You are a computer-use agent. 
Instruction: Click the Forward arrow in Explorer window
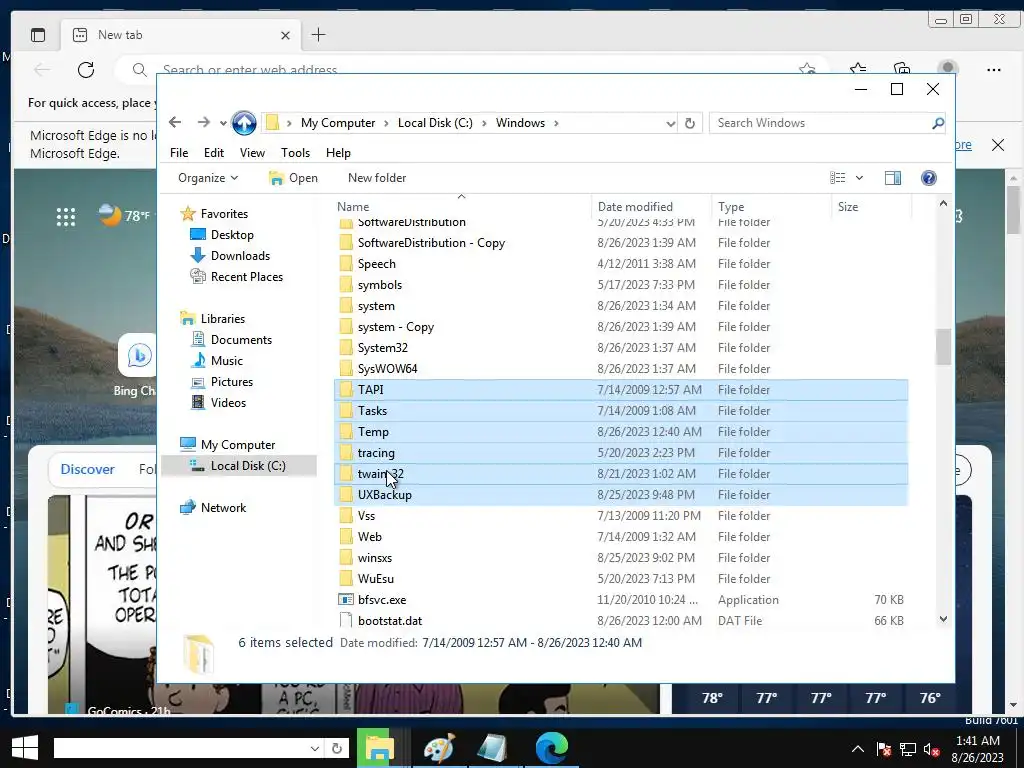pyautogui.click(x=204, y=122)
